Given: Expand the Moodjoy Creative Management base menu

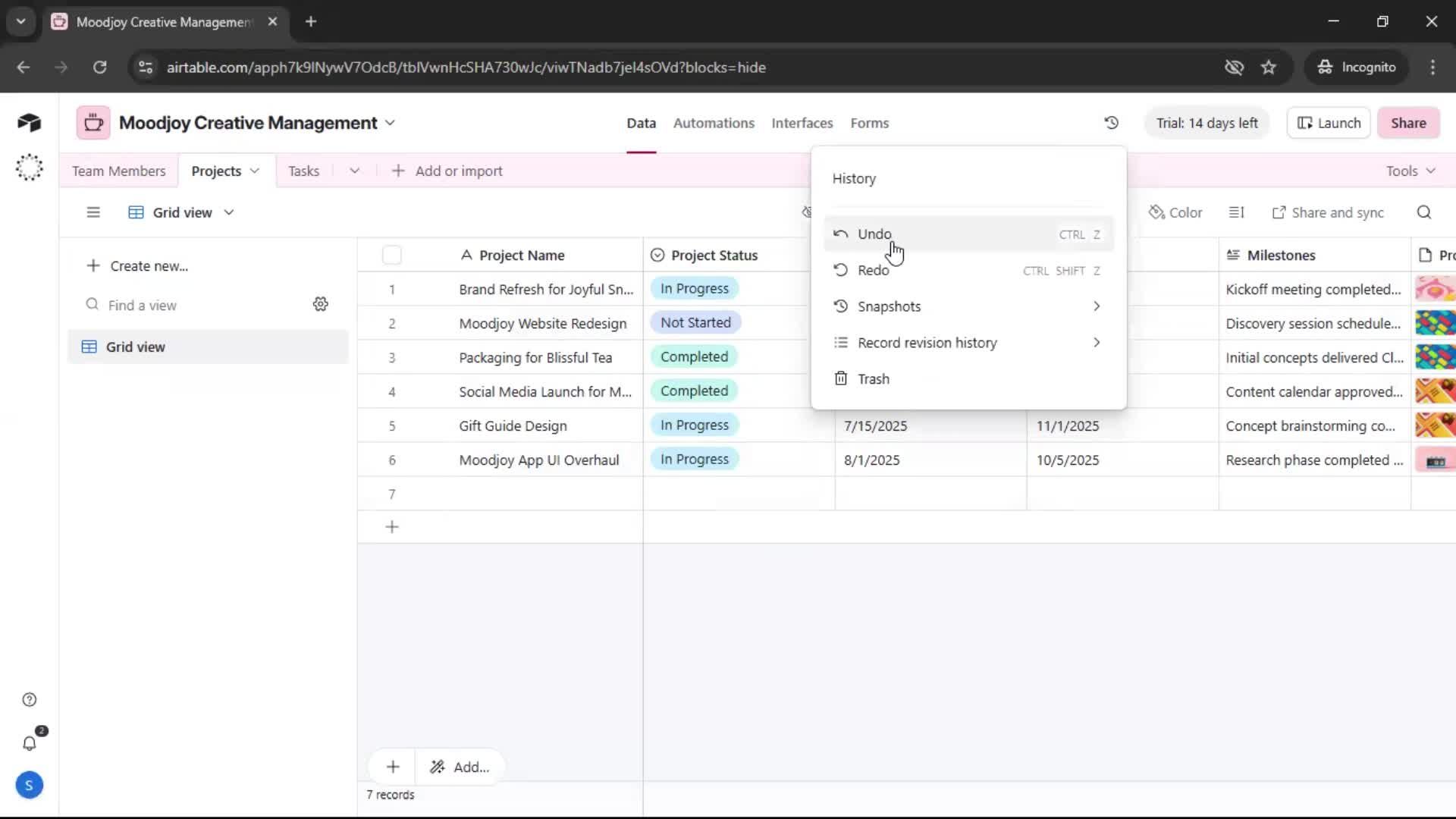Looking at the screenshot, I should [390, 123].
